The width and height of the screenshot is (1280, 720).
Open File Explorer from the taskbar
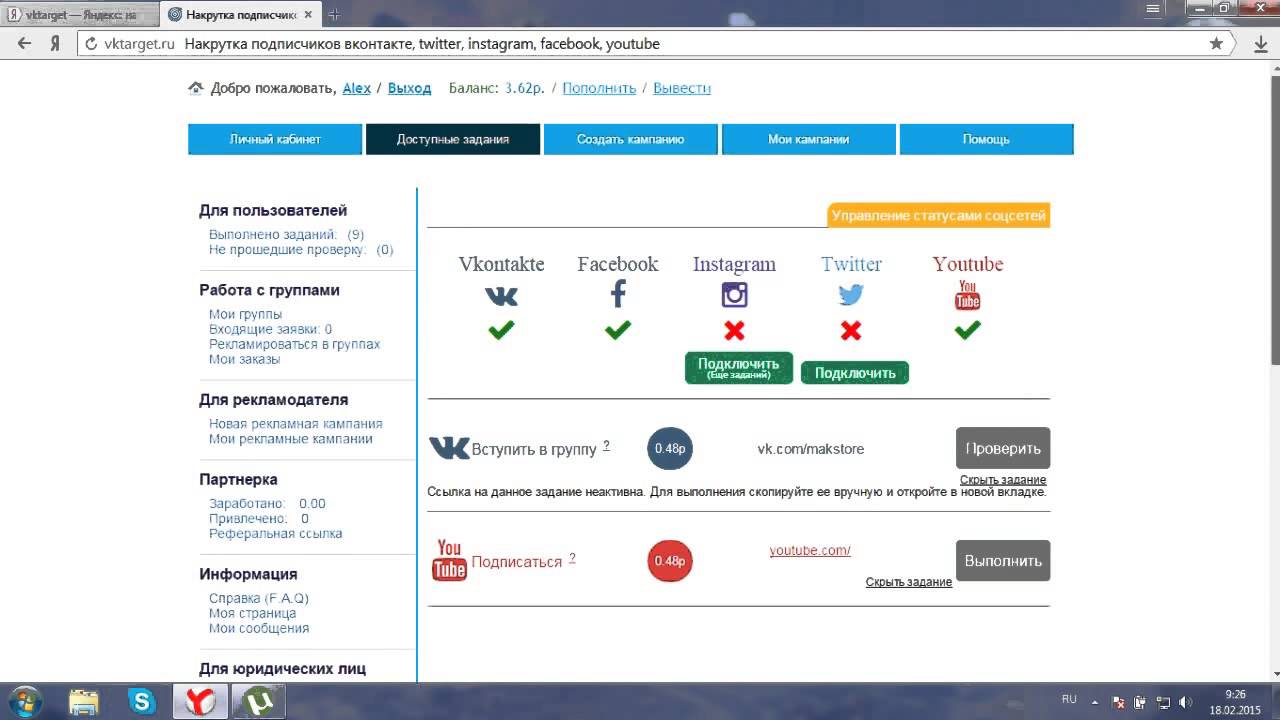click(84, 701)
